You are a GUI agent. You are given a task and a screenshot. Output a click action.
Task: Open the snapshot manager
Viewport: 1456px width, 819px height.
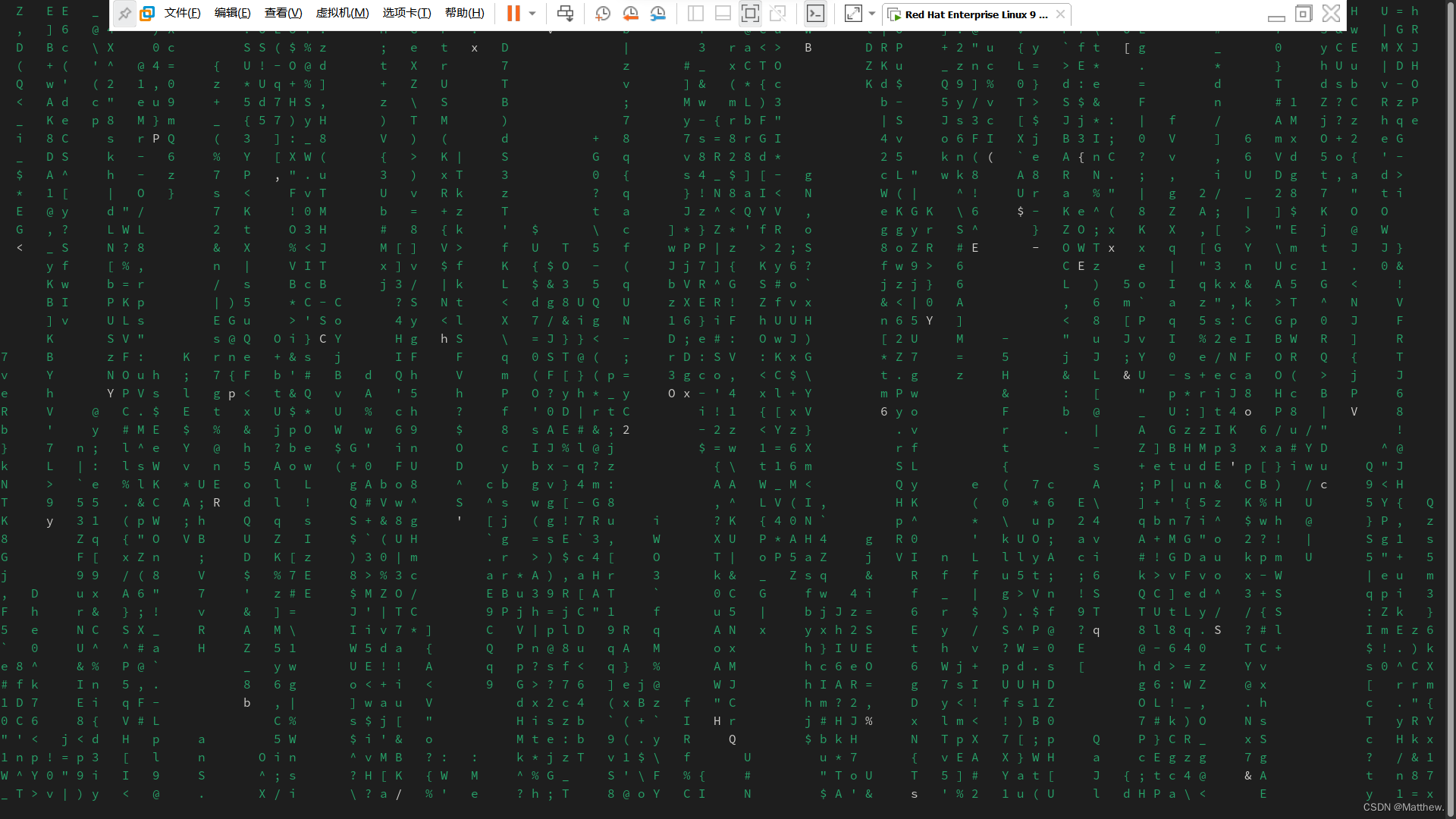pyautogui.click(x=657, y=13)
